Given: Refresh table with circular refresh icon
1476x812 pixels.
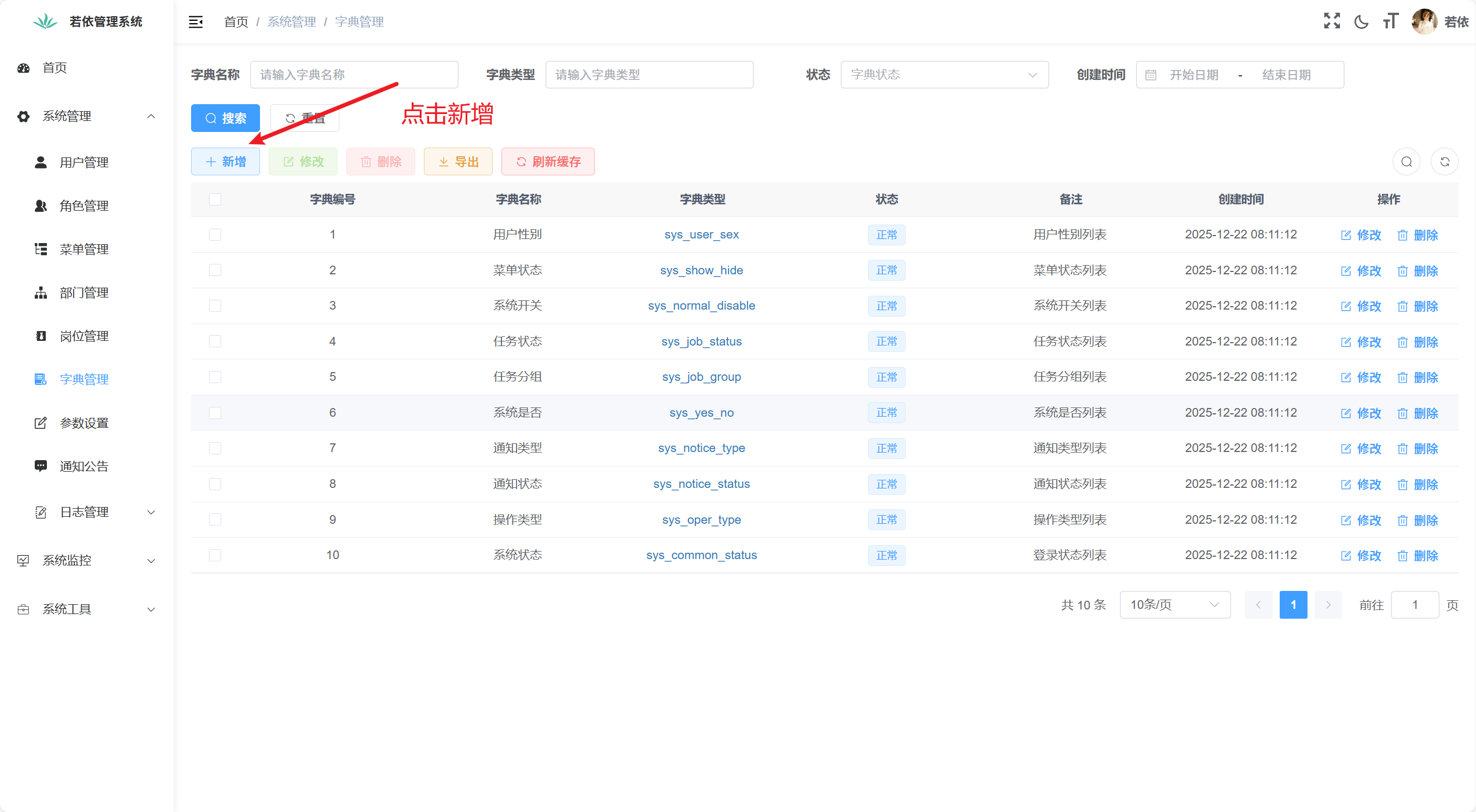Looking at the screenshot, I should [1445, 161].
